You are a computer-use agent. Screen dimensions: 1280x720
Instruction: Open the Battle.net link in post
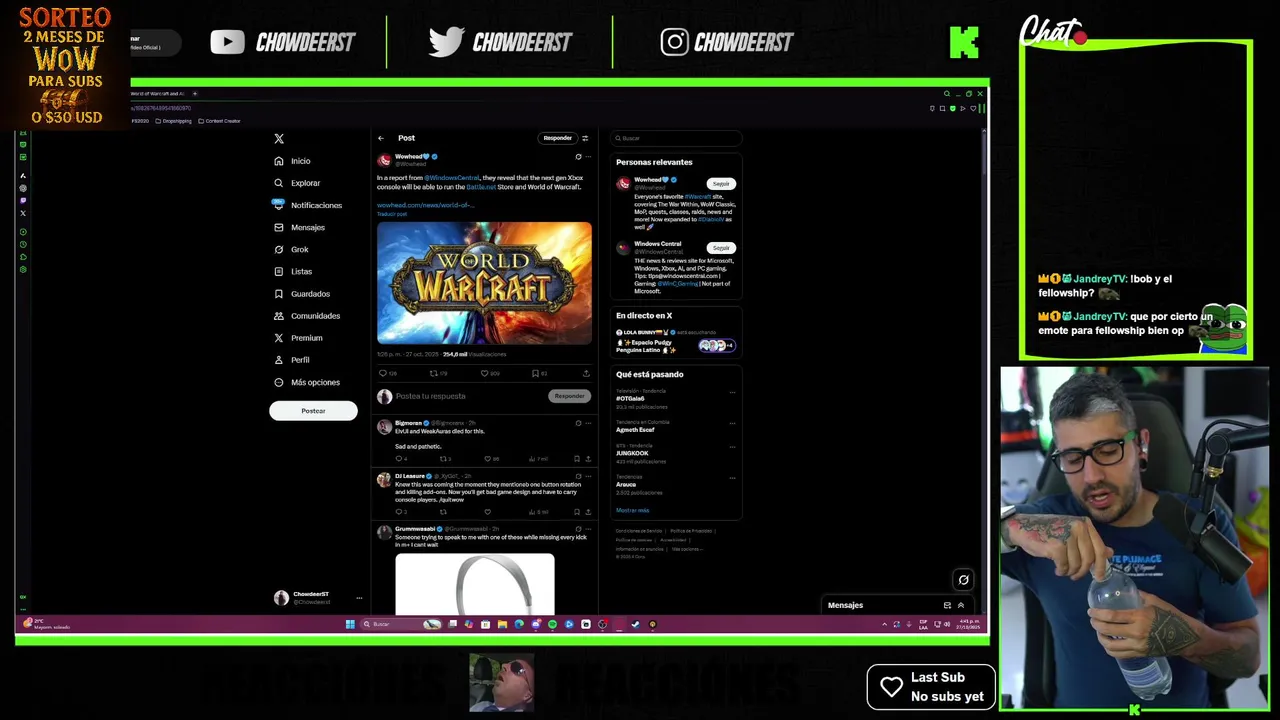[481, 187]
